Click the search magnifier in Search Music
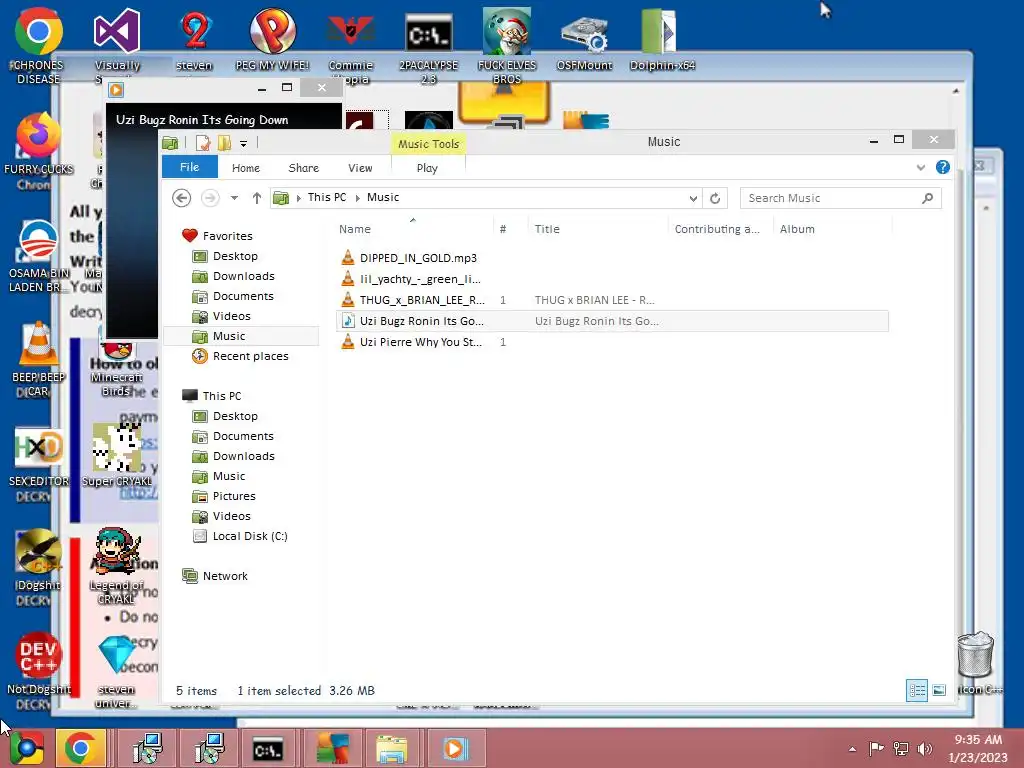Screen dimensions: 1024x768 (927, 198)
